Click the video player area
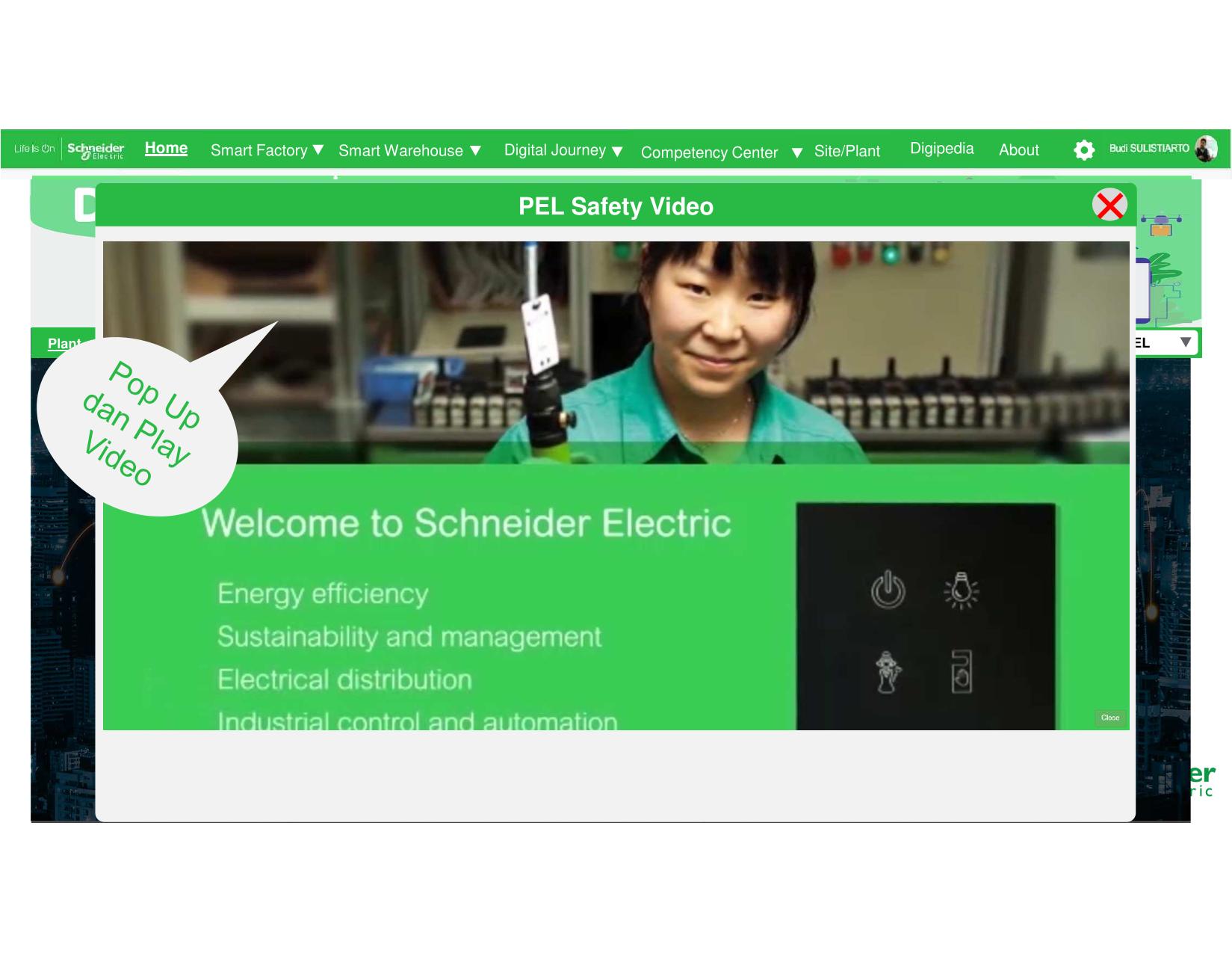Viewport: 1232px width, 953px height. (x=616, y=486)
